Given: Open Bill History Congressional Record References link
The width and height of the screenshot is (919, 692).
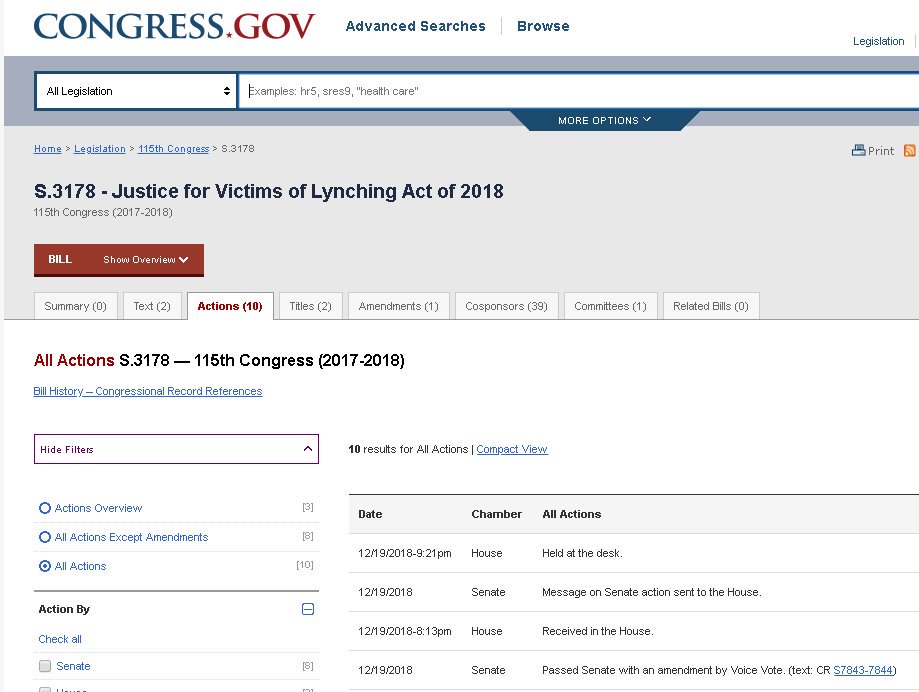Looking at the screenshot, I should pos(148,391).
